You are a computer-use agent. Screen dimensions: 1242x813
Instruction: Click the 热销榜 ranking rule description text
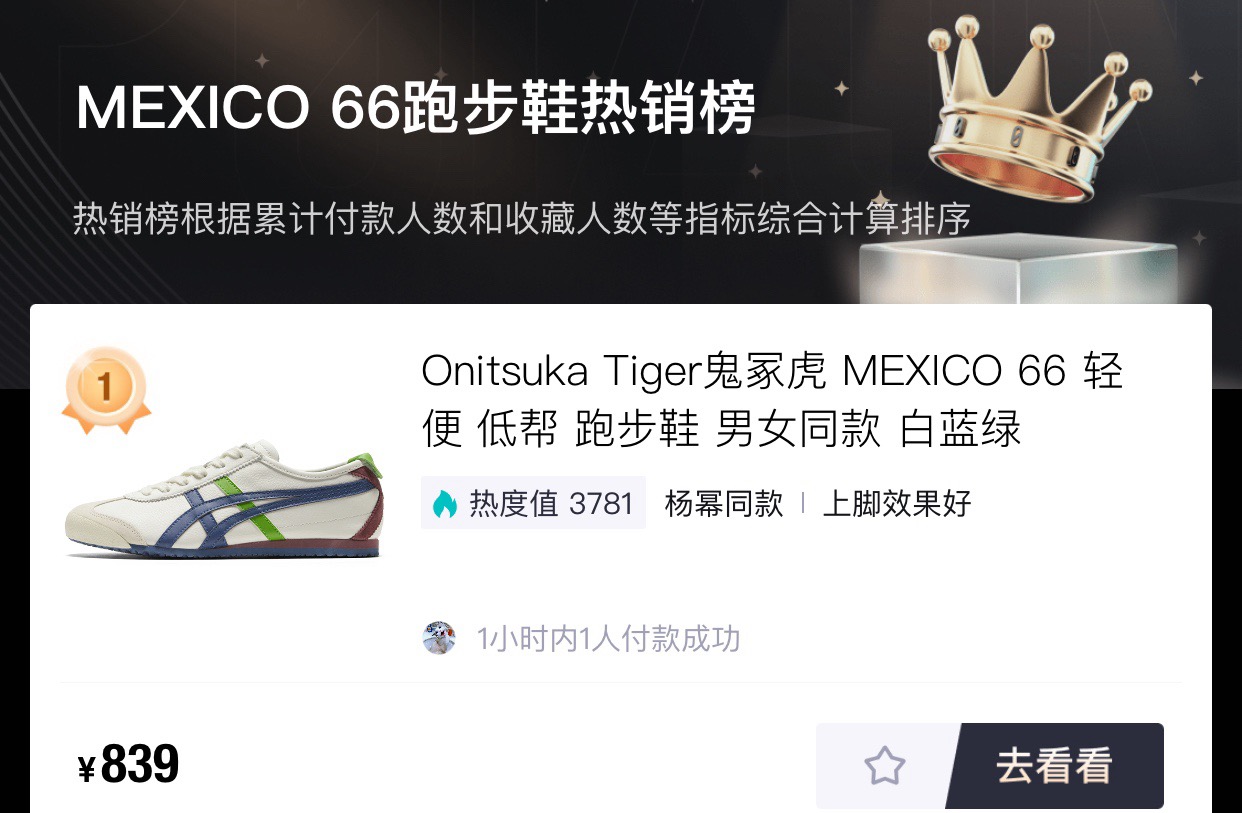[x=522, y=218]
